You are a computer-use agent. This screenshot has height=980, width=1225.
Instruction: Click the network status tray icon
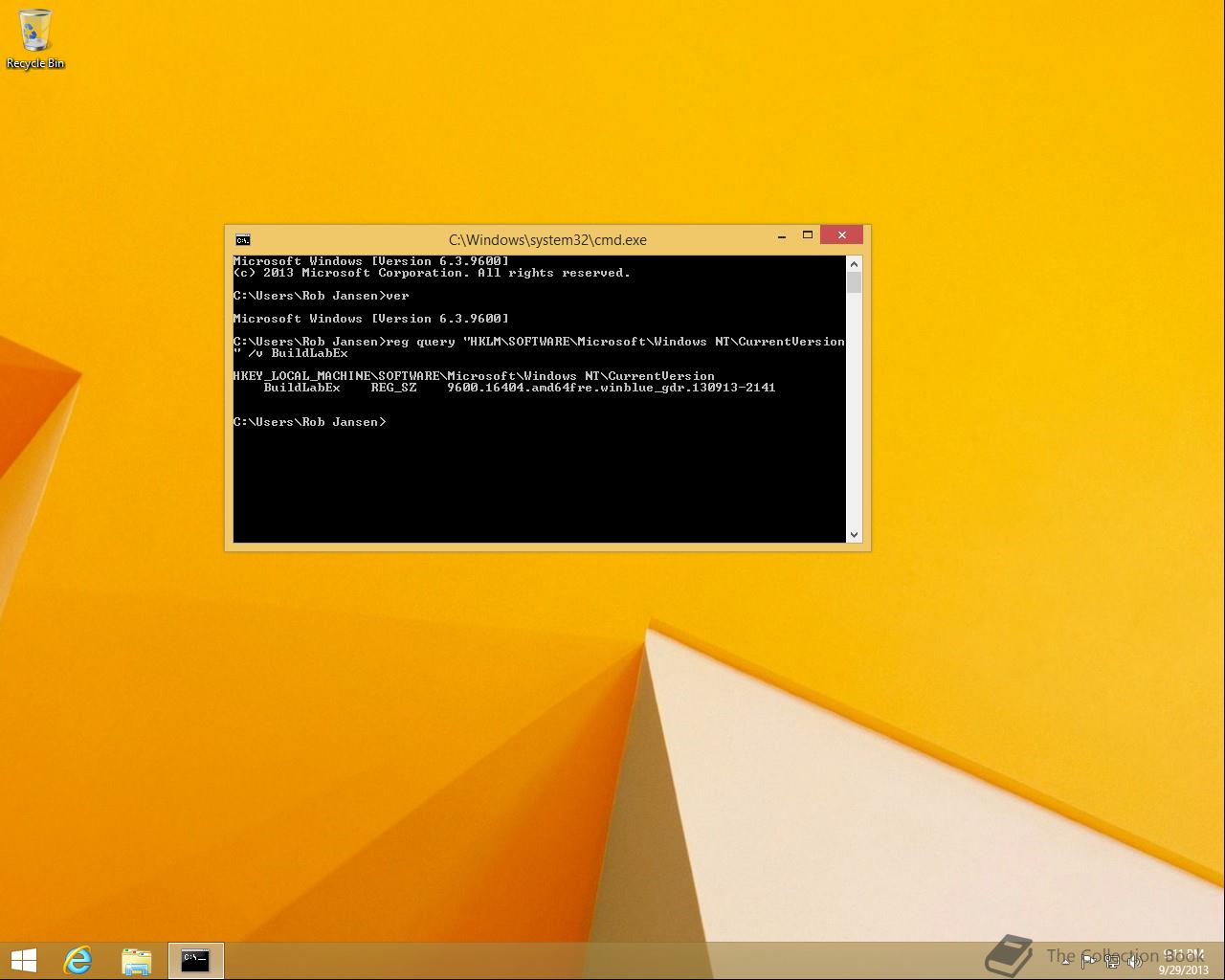pos(1112,961)
